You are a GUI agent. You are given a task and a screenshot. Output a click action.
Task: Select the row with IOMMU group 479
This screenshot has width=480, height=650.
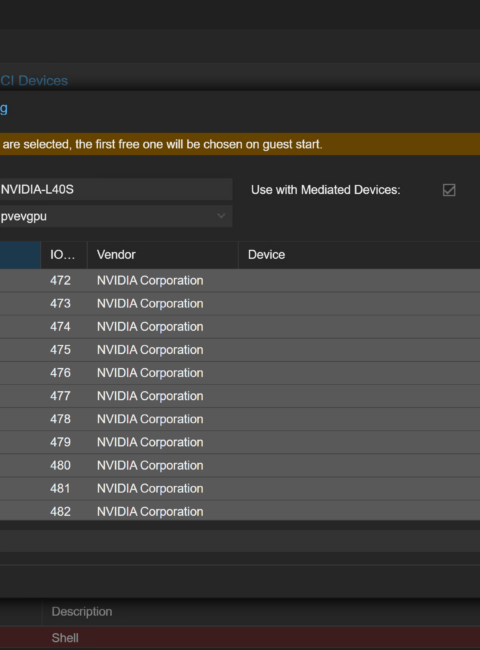(240, 442)
